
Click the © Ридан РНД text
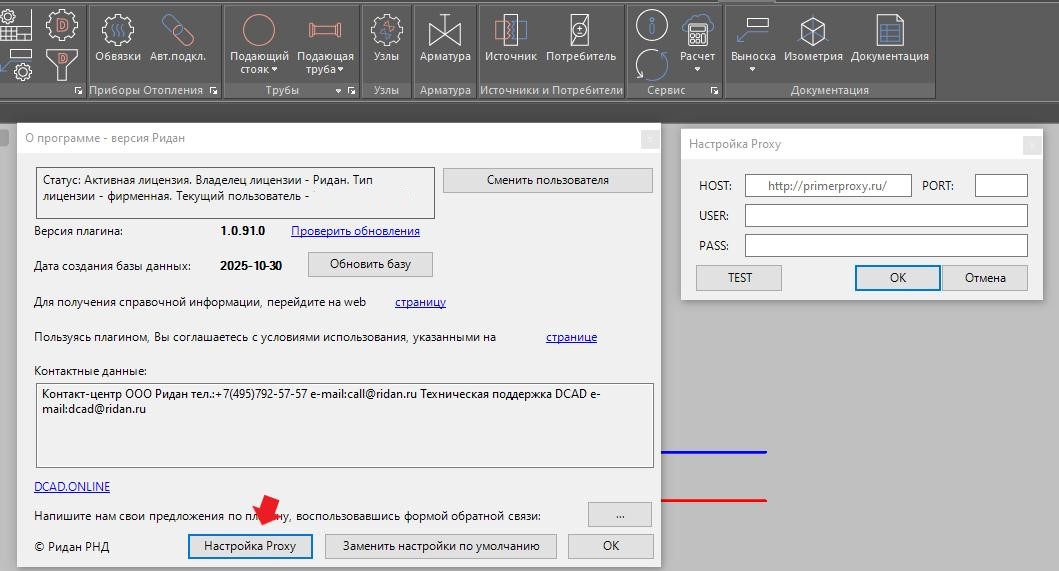pyautogui.click(x=72, y=547)
